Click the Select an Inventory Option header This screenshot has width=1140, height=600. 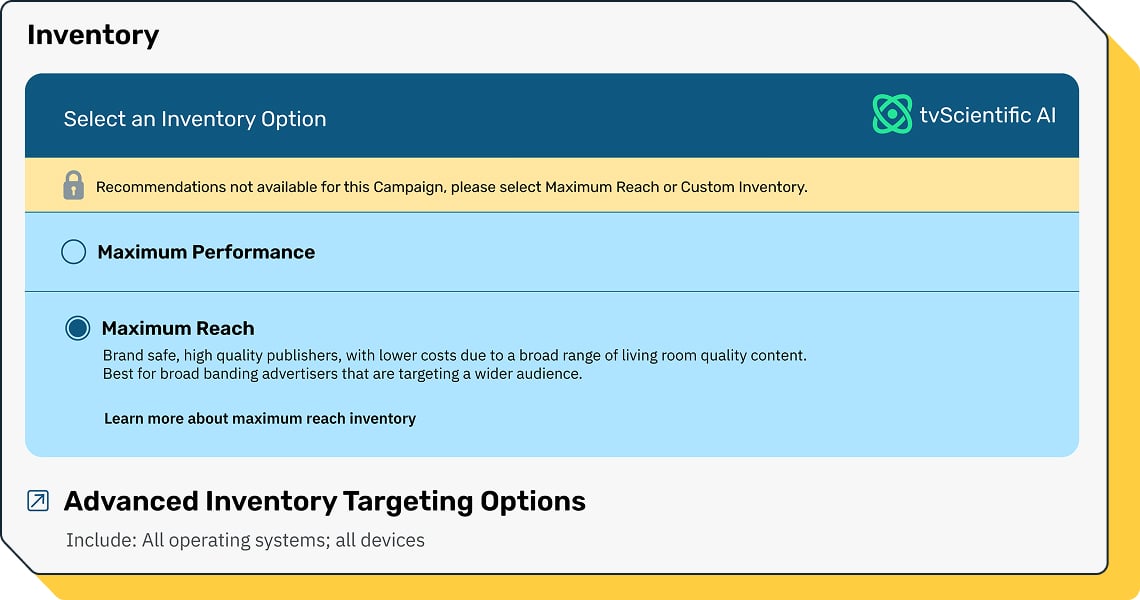tap(195, 119)
